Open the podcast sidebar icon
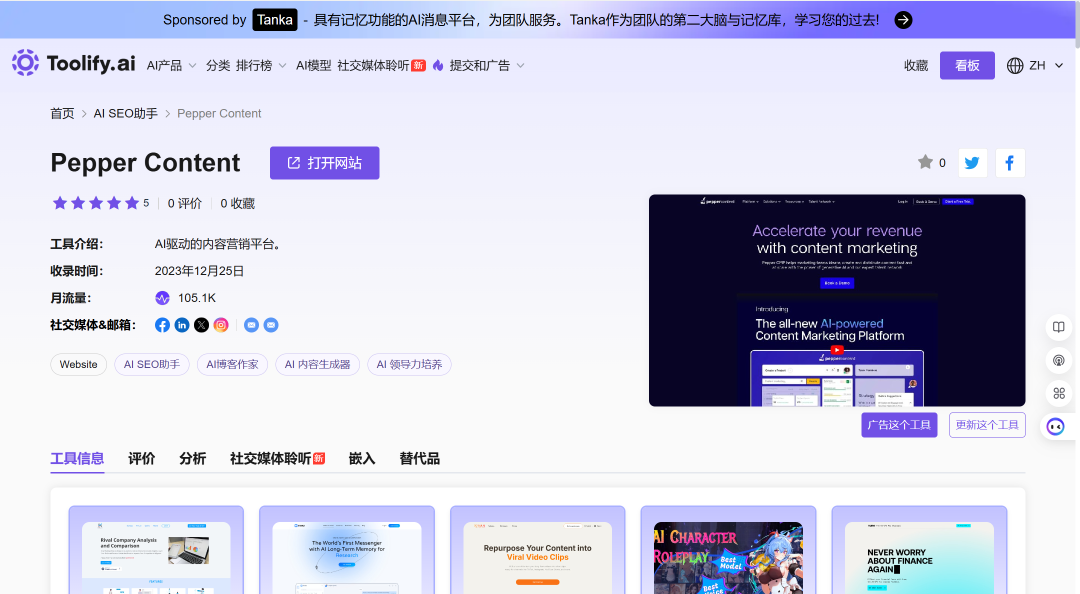The width and height of the screenshot is (1080, 594). tap(1059, 360)
